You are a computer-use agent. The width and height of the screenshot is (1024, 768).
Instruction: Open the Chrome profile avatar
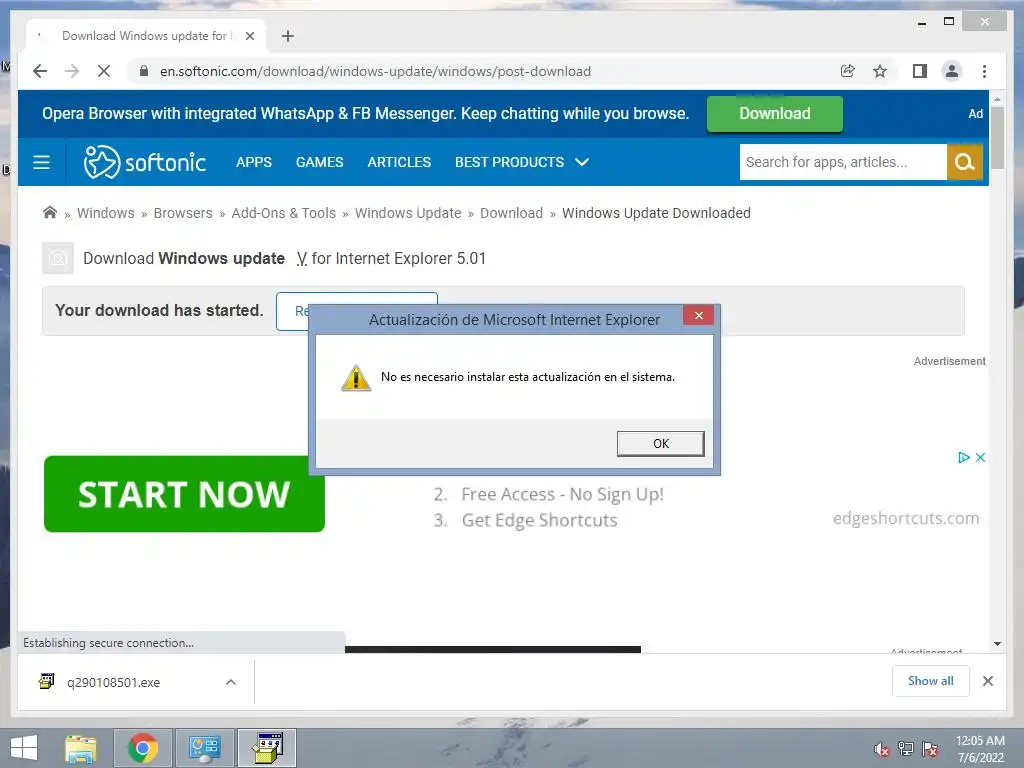(x=952, y=71)
